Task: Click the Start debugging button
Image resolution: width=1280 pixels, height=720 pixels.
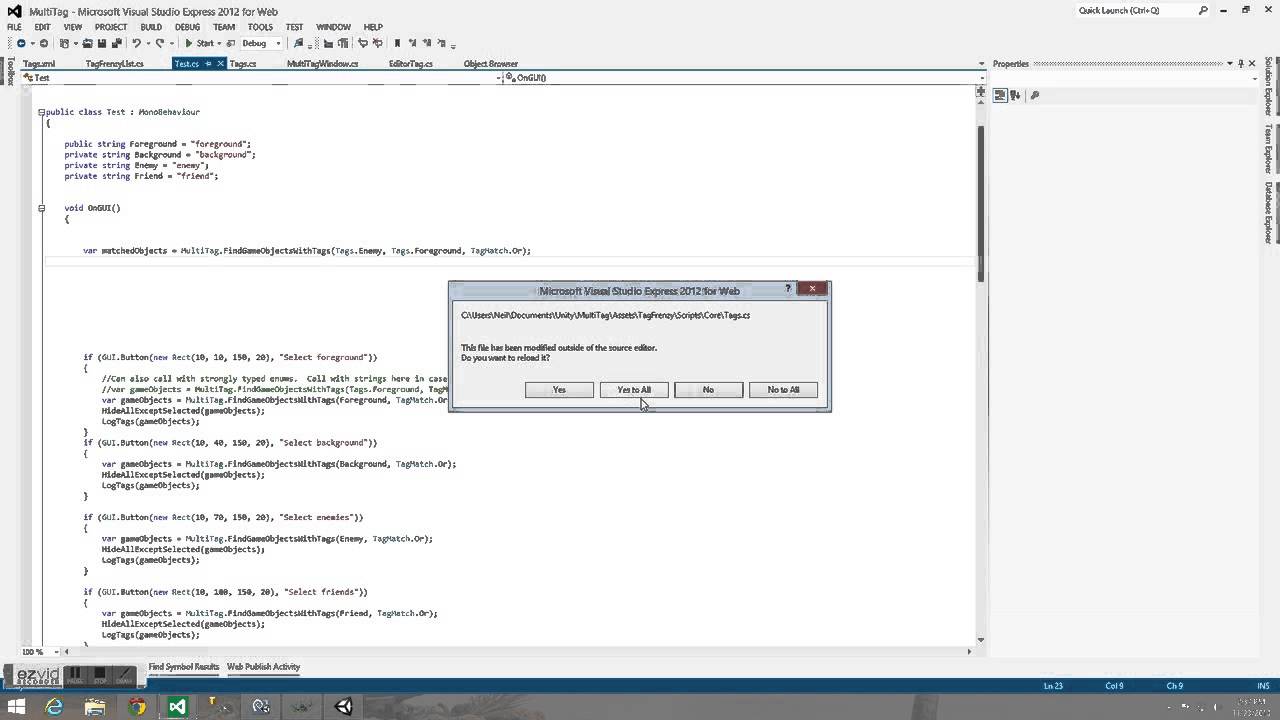Action: (200, 44)
